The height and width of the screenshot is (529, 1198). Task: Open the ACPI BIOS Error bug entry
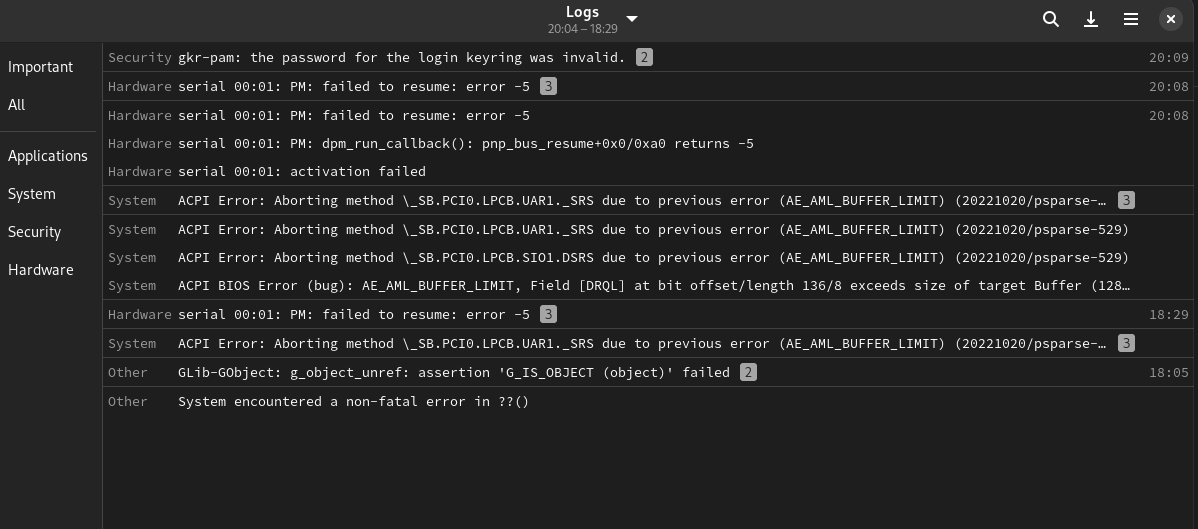(650, 285)
